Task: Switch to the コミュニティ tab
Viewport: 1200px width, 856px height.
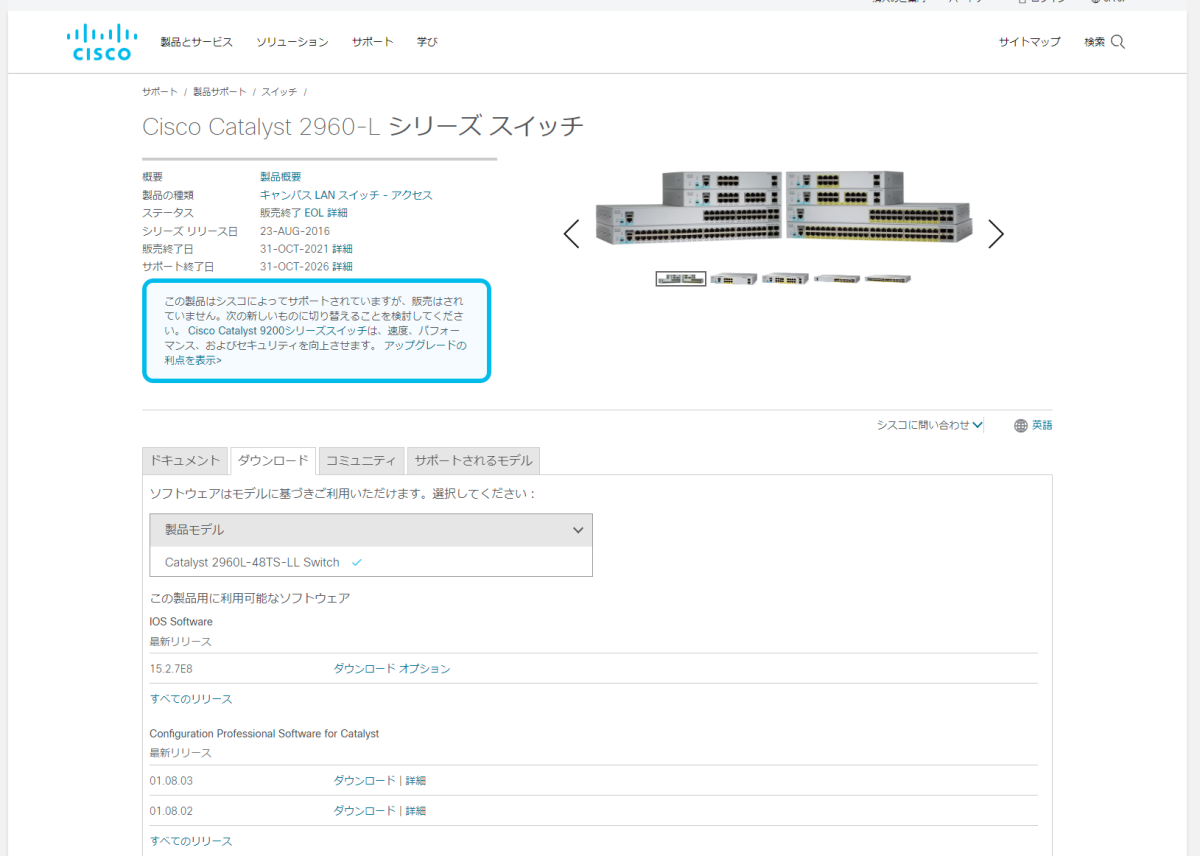Action: tap(361, 461)
